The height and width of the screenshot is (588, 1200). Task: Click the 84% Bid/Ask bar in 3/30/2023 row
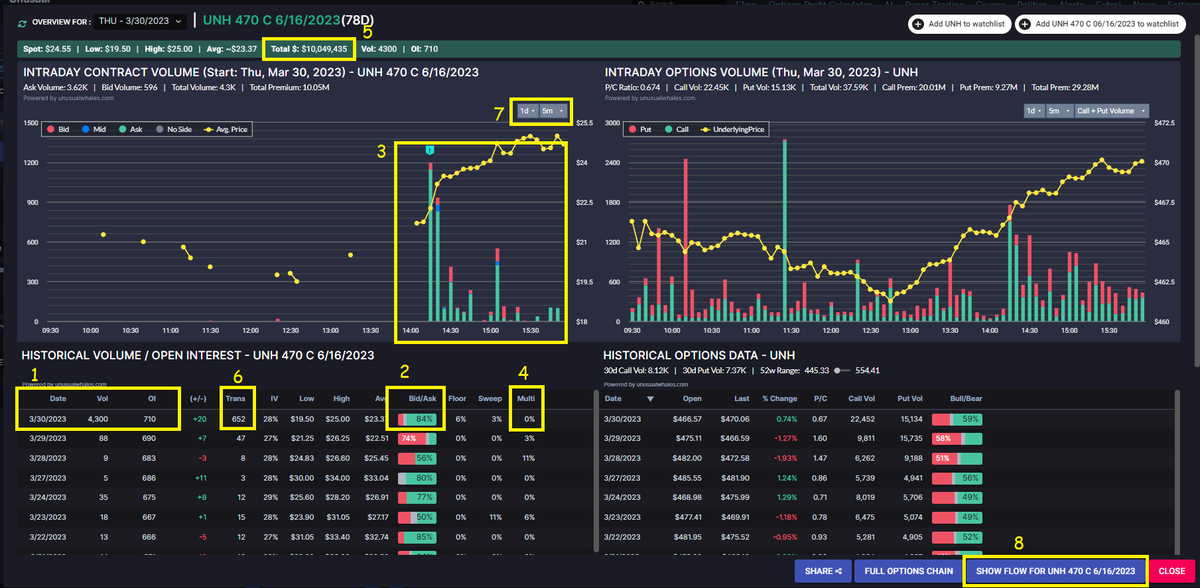419,419
